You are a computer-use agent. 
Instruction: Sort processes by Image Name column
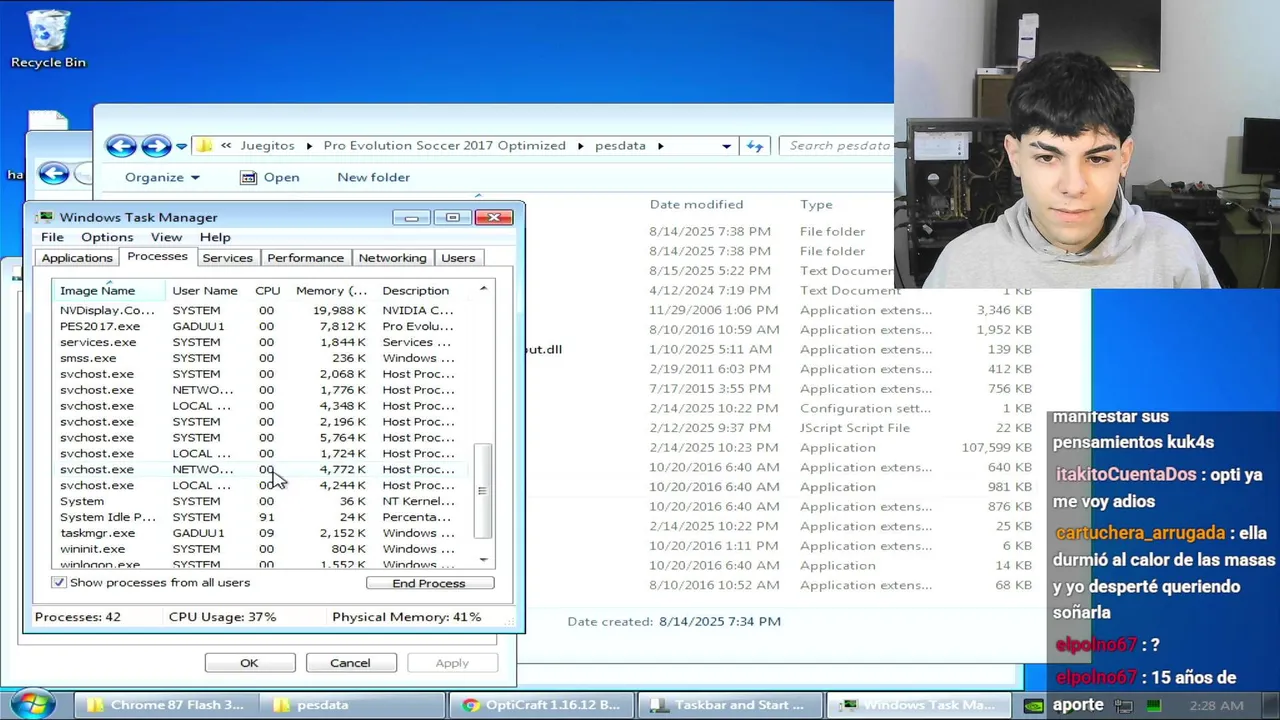(108, 290)
